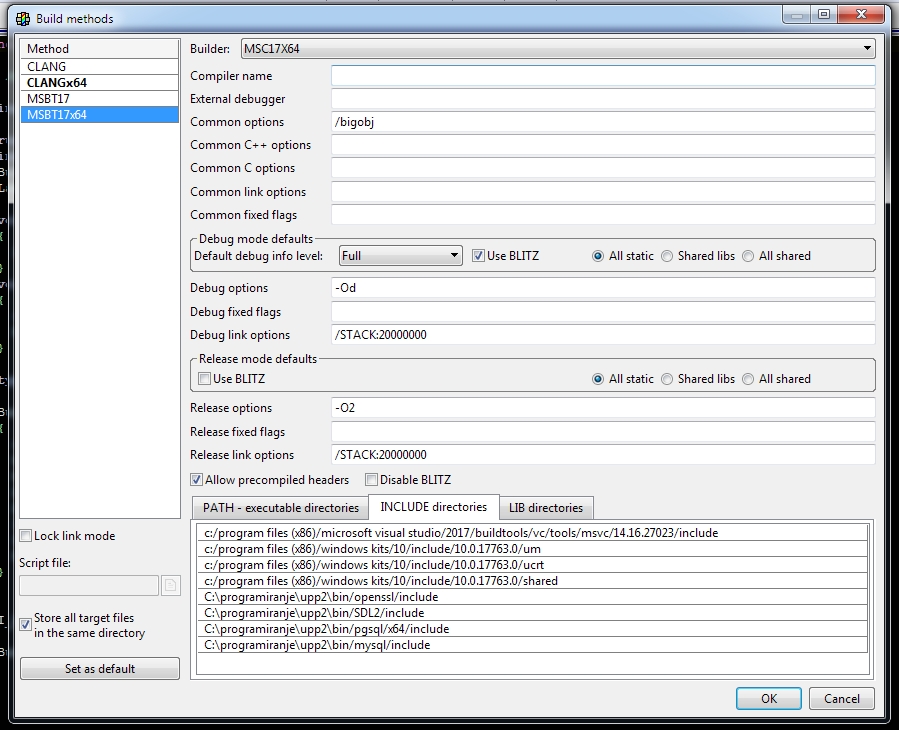Expand Default debug info level dropdown

coord(400,256)
